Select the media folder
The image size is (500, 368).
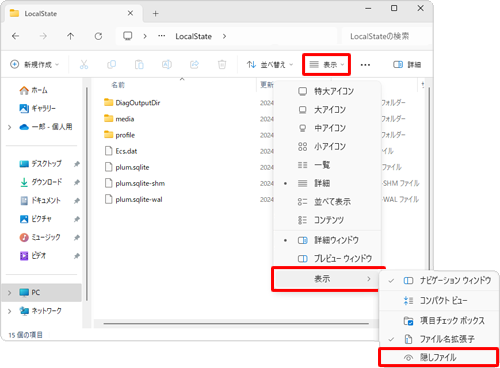(x=119, y=119)
